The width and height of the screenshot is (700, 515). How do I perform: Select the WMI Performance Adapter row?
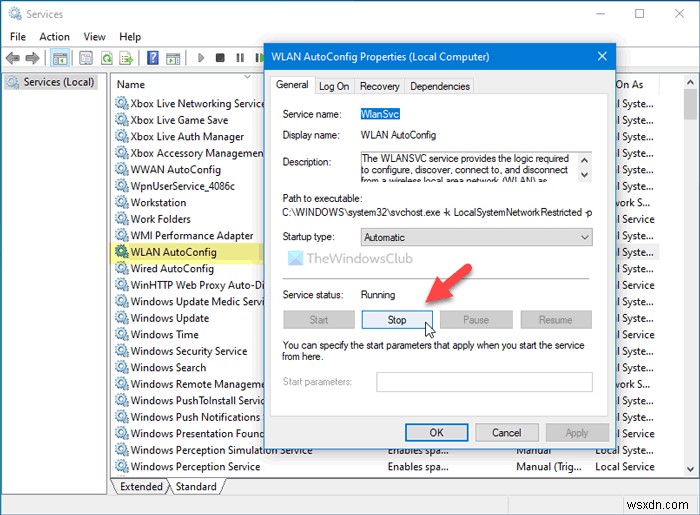188,235
